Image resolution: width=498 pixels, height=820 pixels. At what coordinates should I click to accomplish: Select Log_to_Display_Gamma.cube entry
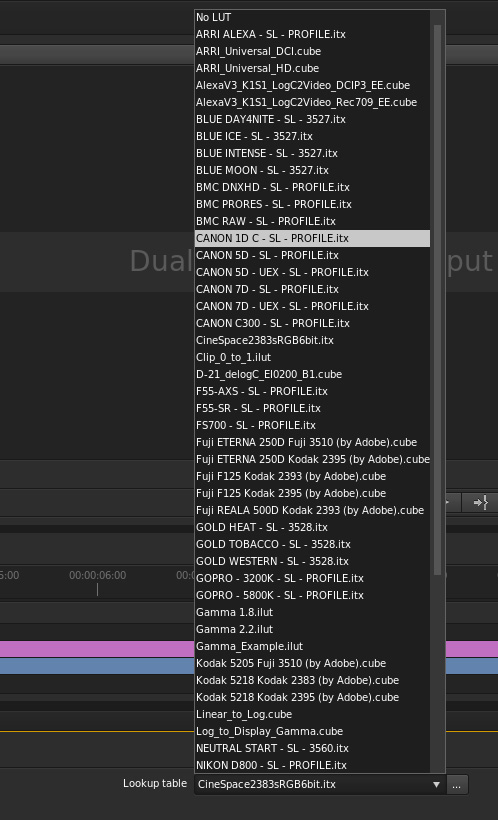(x=312, y=731)
